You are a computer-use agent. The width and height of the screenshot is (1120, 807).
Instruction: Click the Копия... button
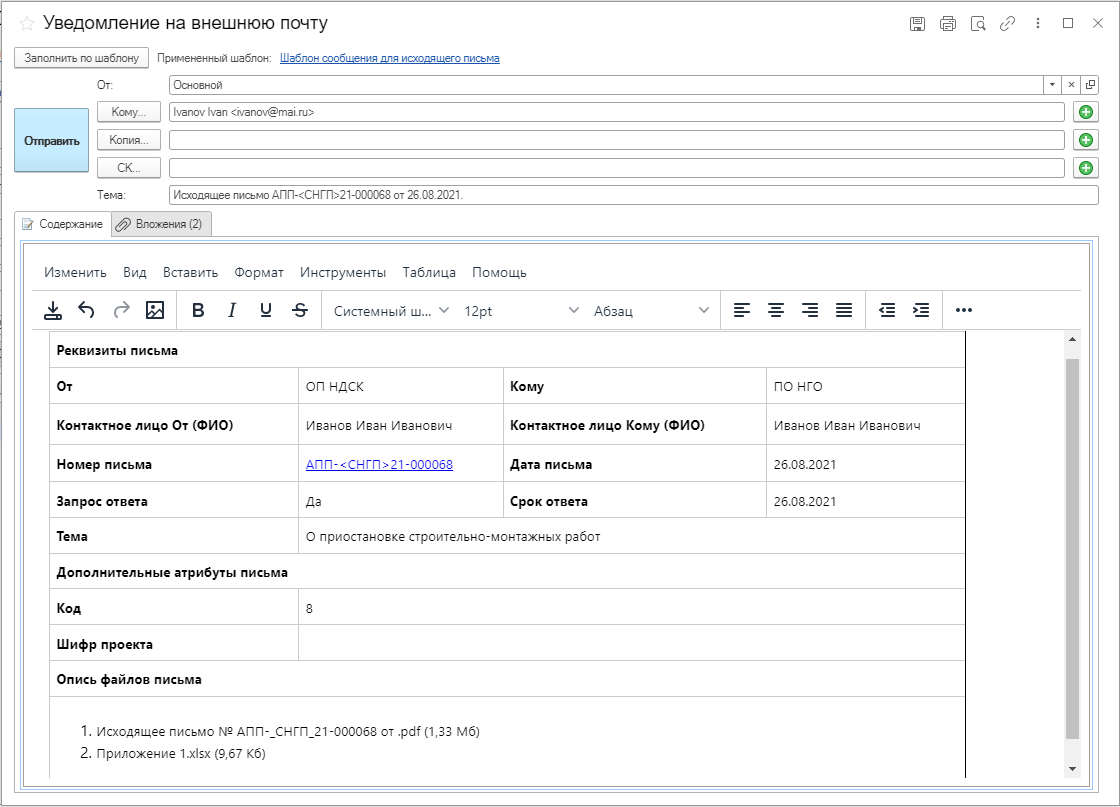coord(129,140)
